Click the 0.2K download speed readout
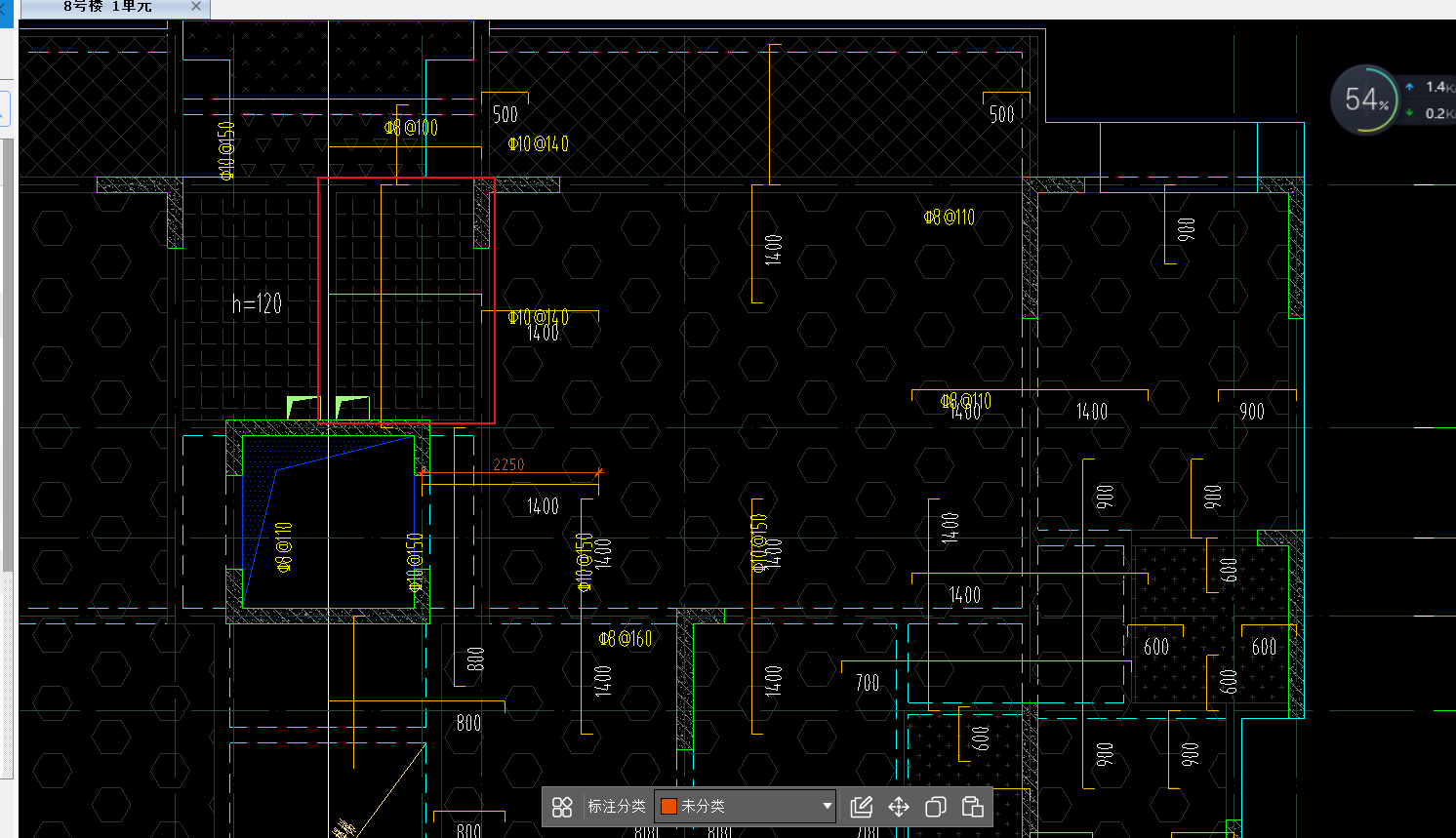The width and height of the screenshot is (1456, 838). tap(1438, 113)
